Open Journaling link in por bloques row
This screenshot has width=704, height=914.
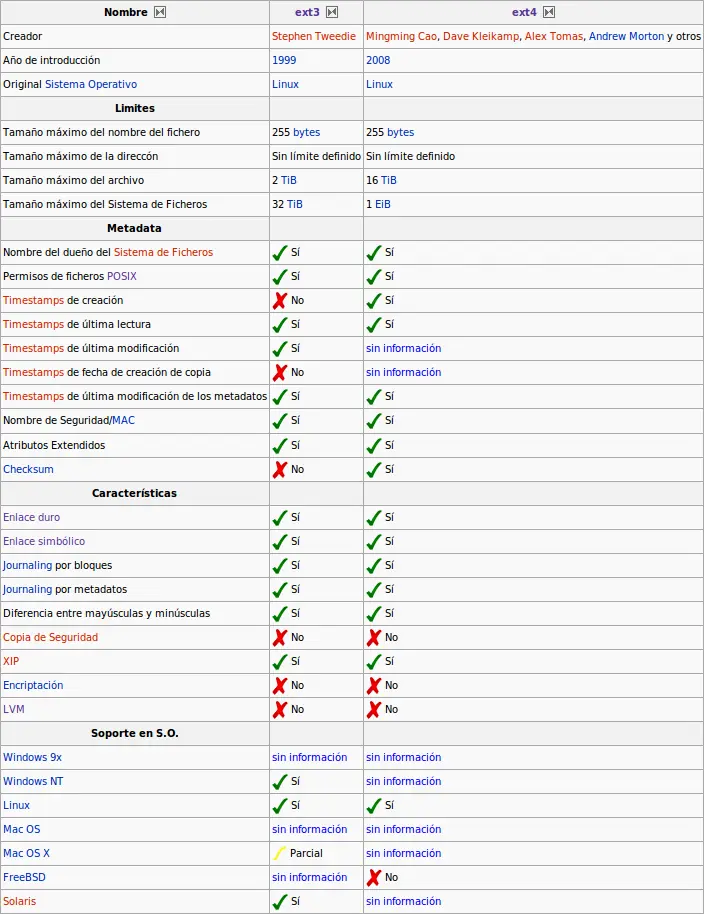coord(27,565)
